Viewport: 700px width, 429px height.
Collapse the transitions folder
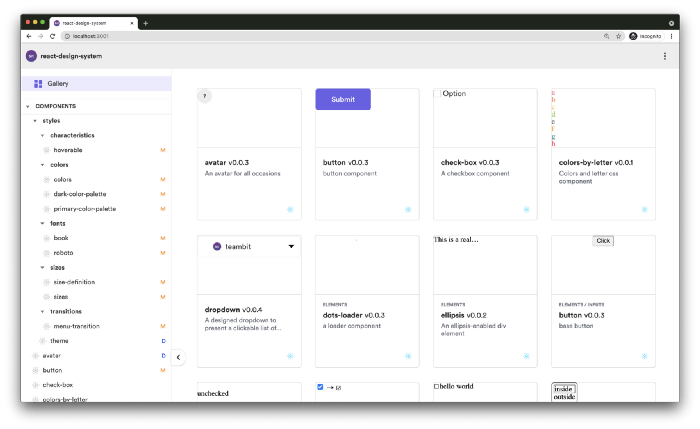[42, 312]
